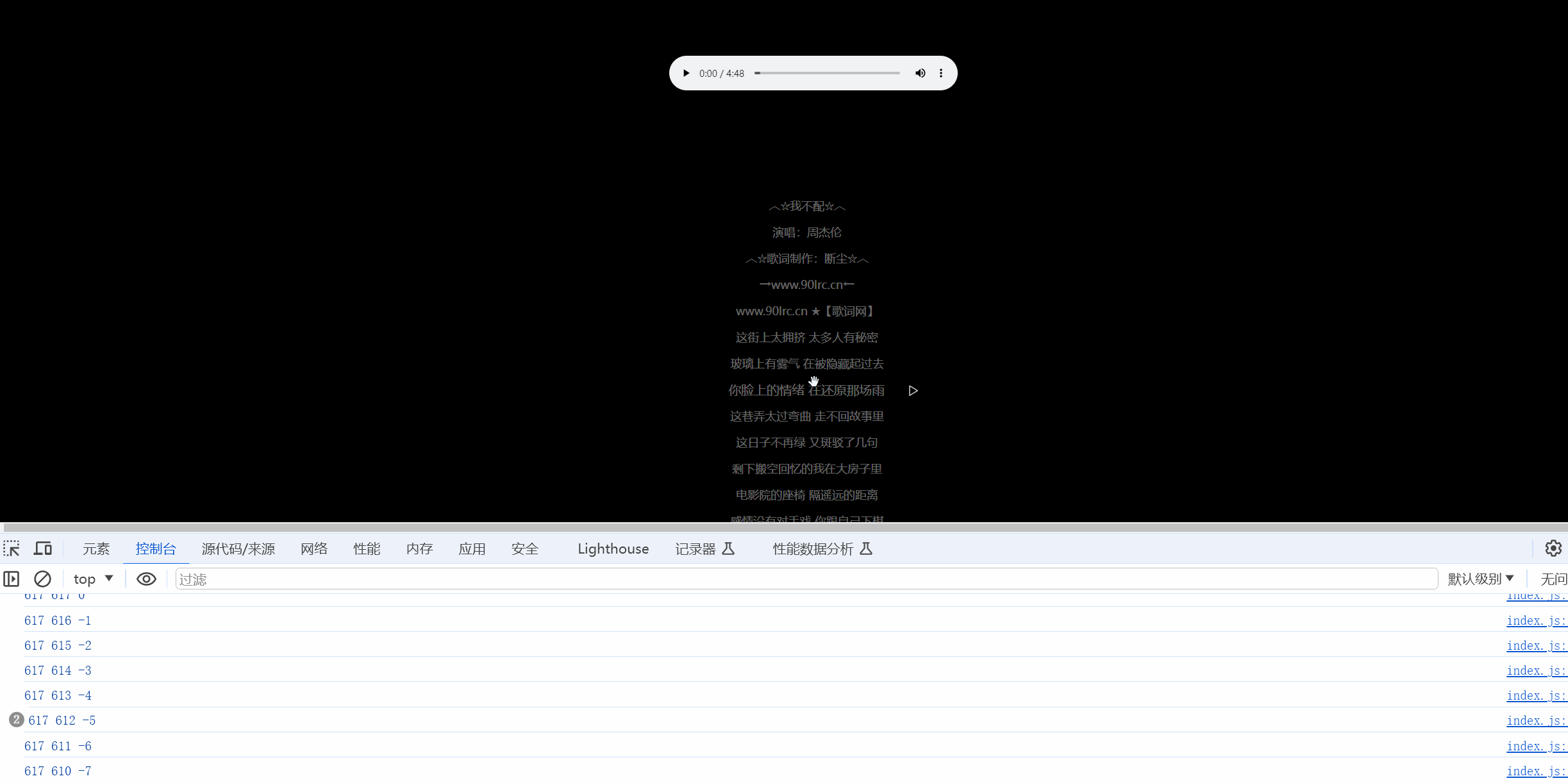The image size is (1568, 783).
Task: Click the 无问 issues label in console toolbar
Action: coord(1553,579)
